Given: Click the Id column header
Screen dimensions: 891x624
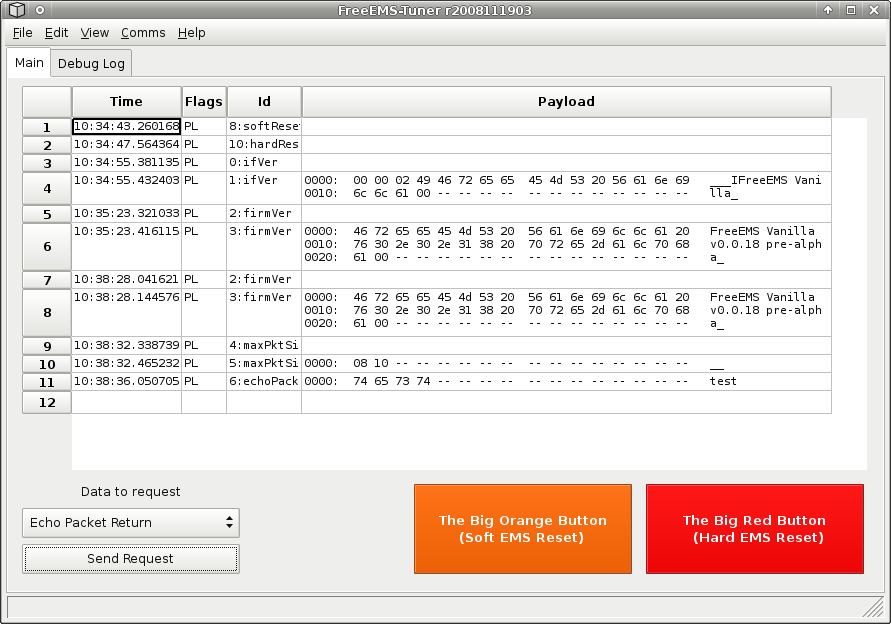Looking at the screenshot, I should coord(264,102).
